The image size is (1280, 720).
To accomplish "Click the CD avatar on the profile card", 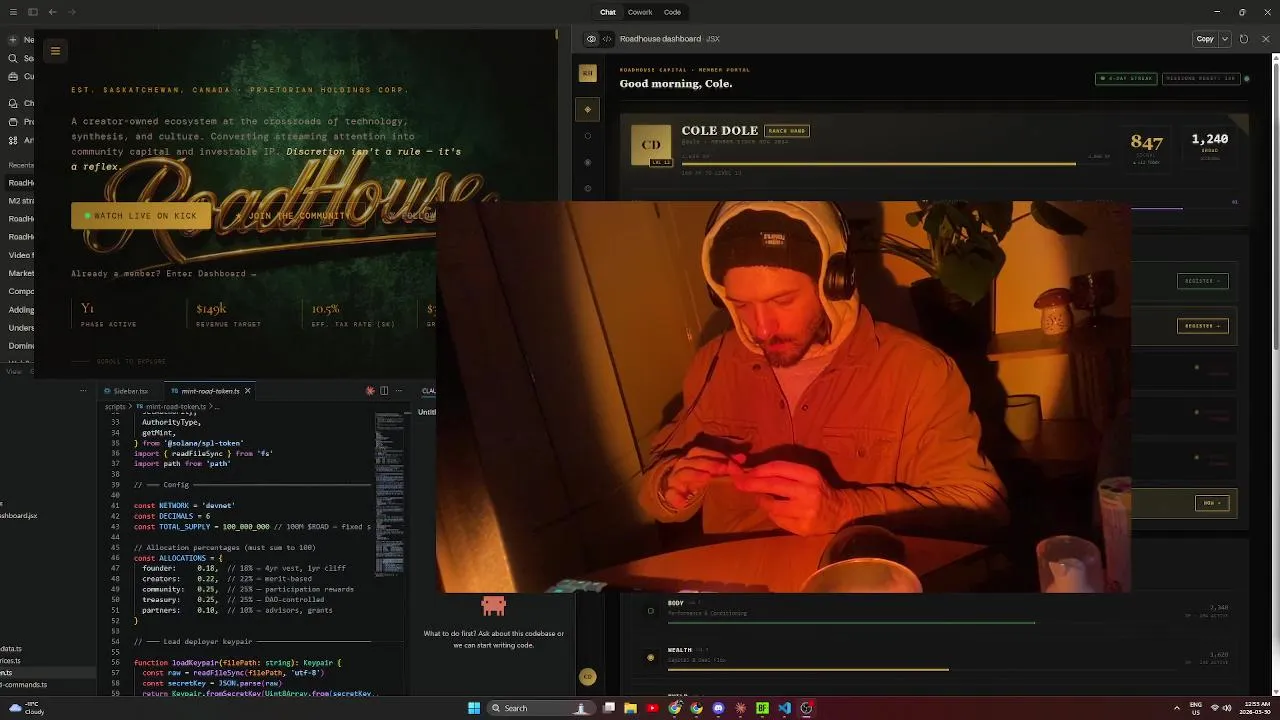I will (651, 145).
